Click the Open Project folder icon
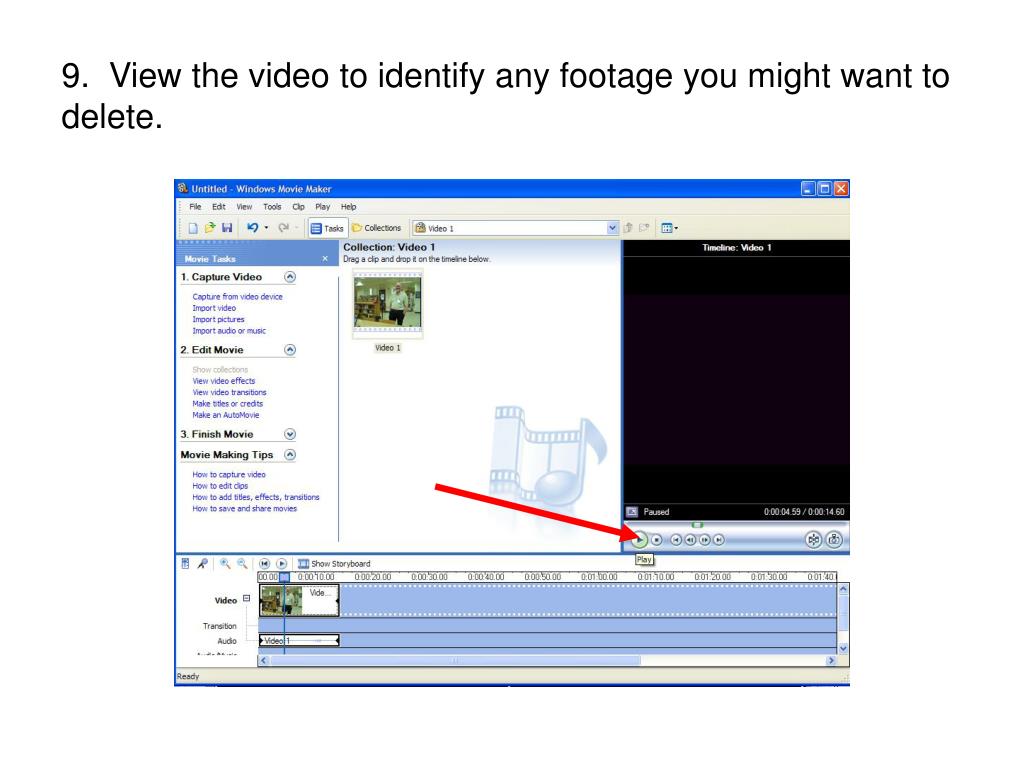Image resolution: width=1024 pixels, height=768 pixels. click(210, 228)
